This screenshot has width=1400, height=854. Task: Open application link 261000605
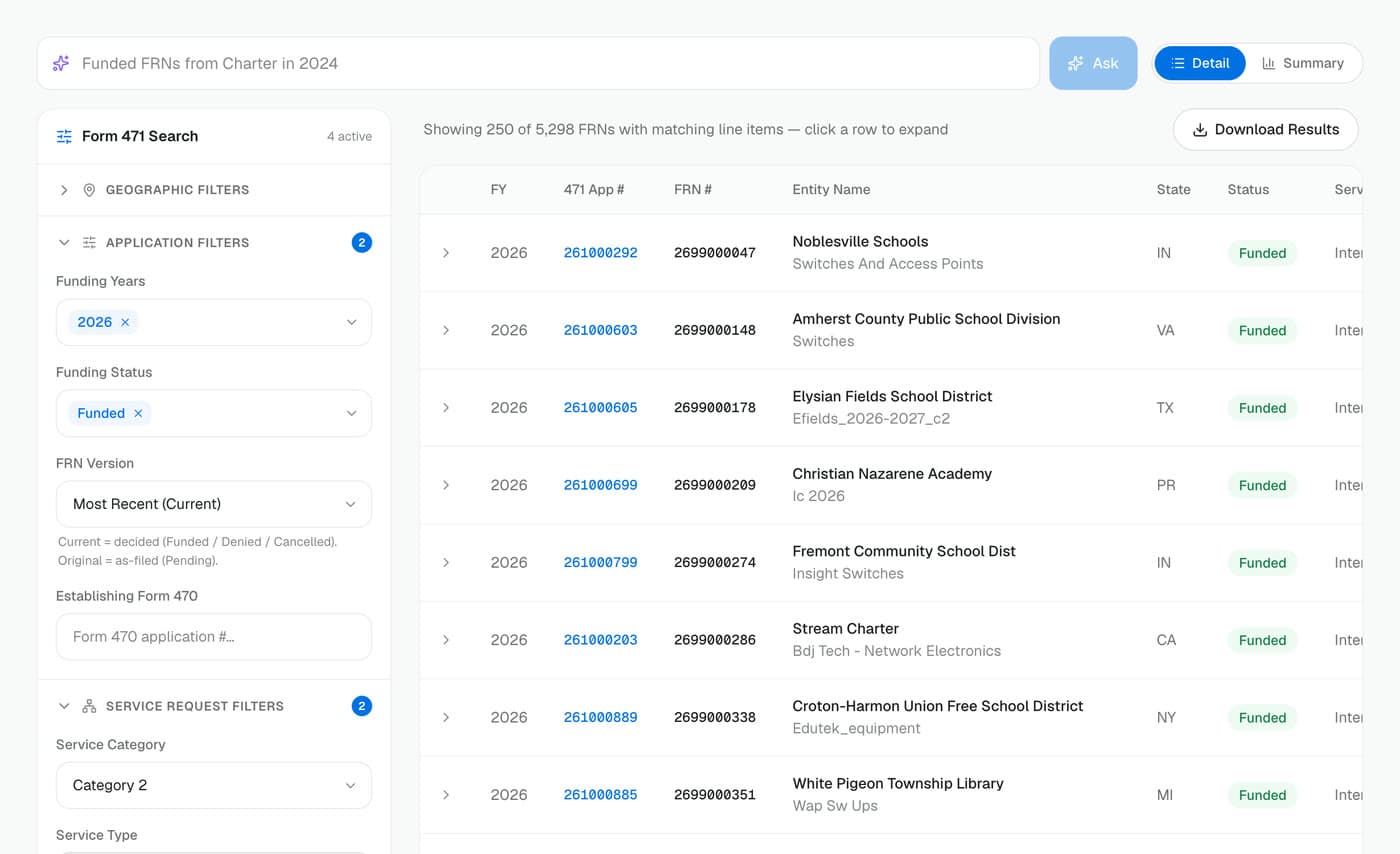tap(600, 408)
